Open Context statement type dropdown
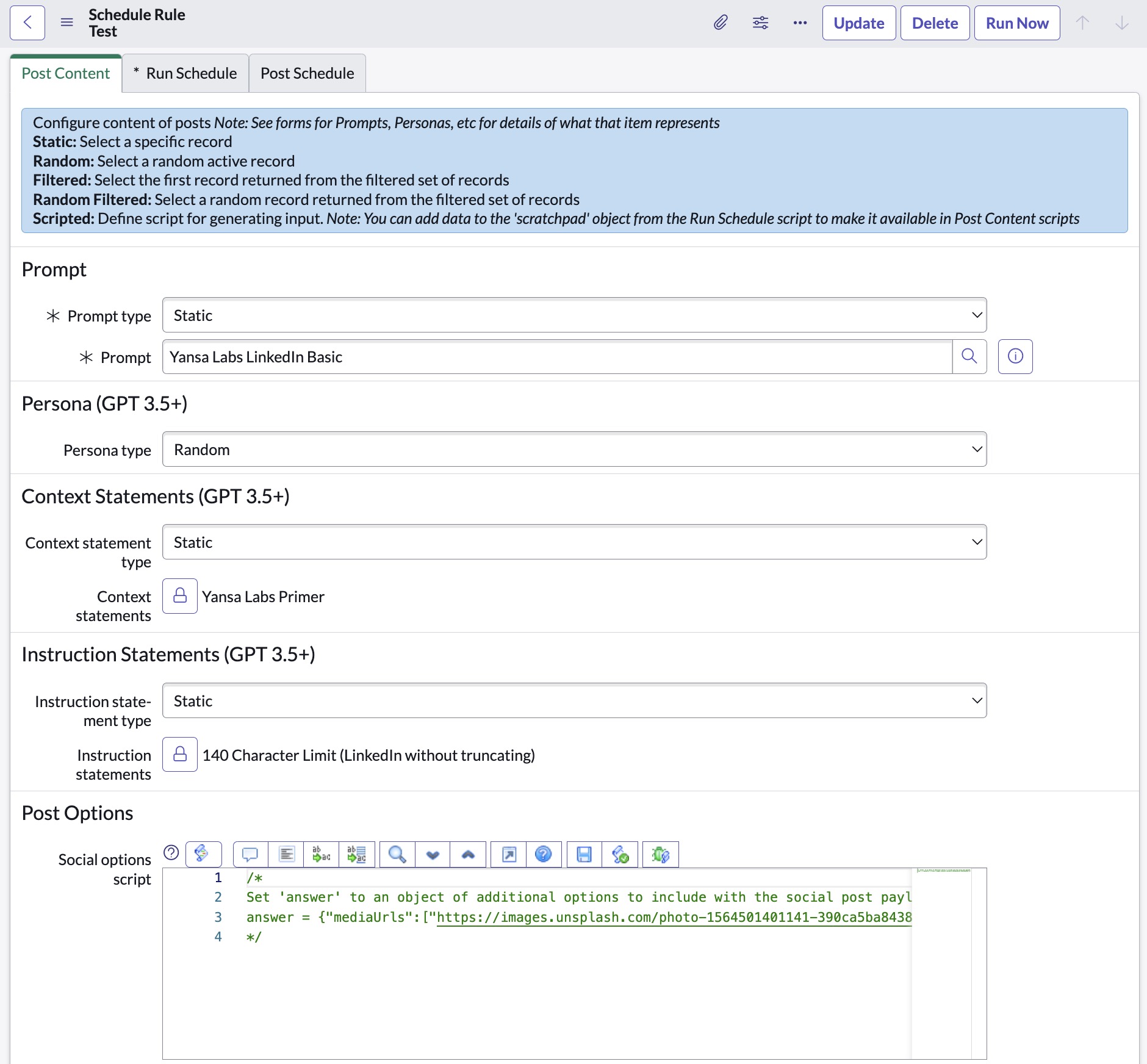Image resolution: width=1147 pixels, height=1064 pixels. pyautogui.click(x=574, y=542)
